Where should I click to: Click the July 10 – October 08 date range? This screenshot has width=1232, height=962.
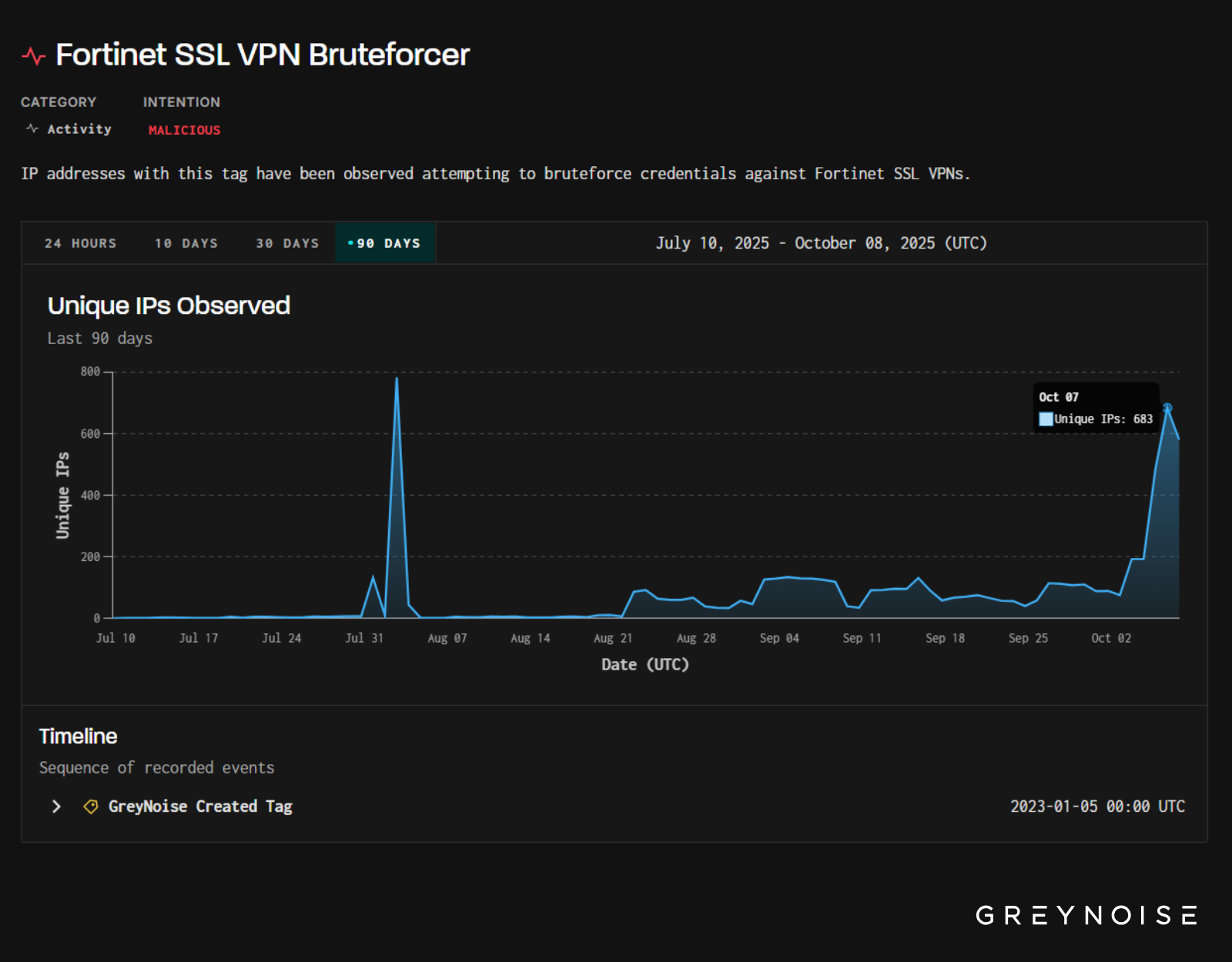821,243
